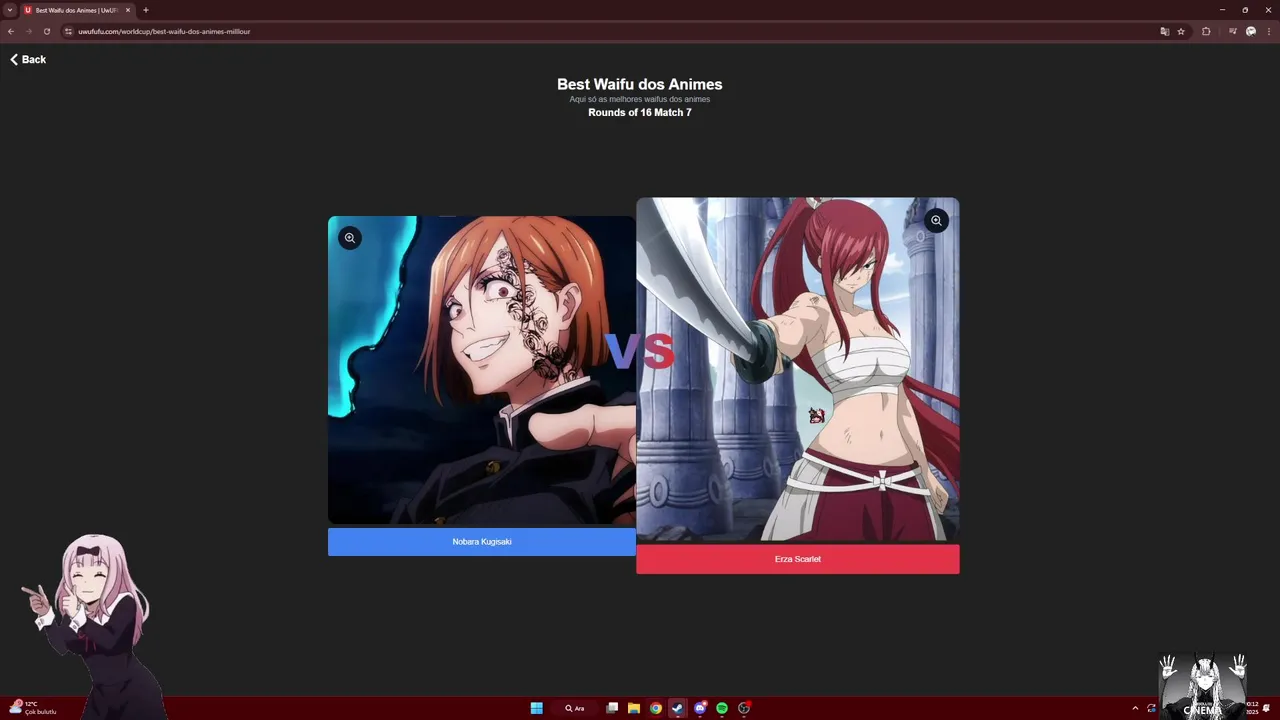The image size is (1280, 720).
Task: Open Task View from the taskbar
Action: 612,708
